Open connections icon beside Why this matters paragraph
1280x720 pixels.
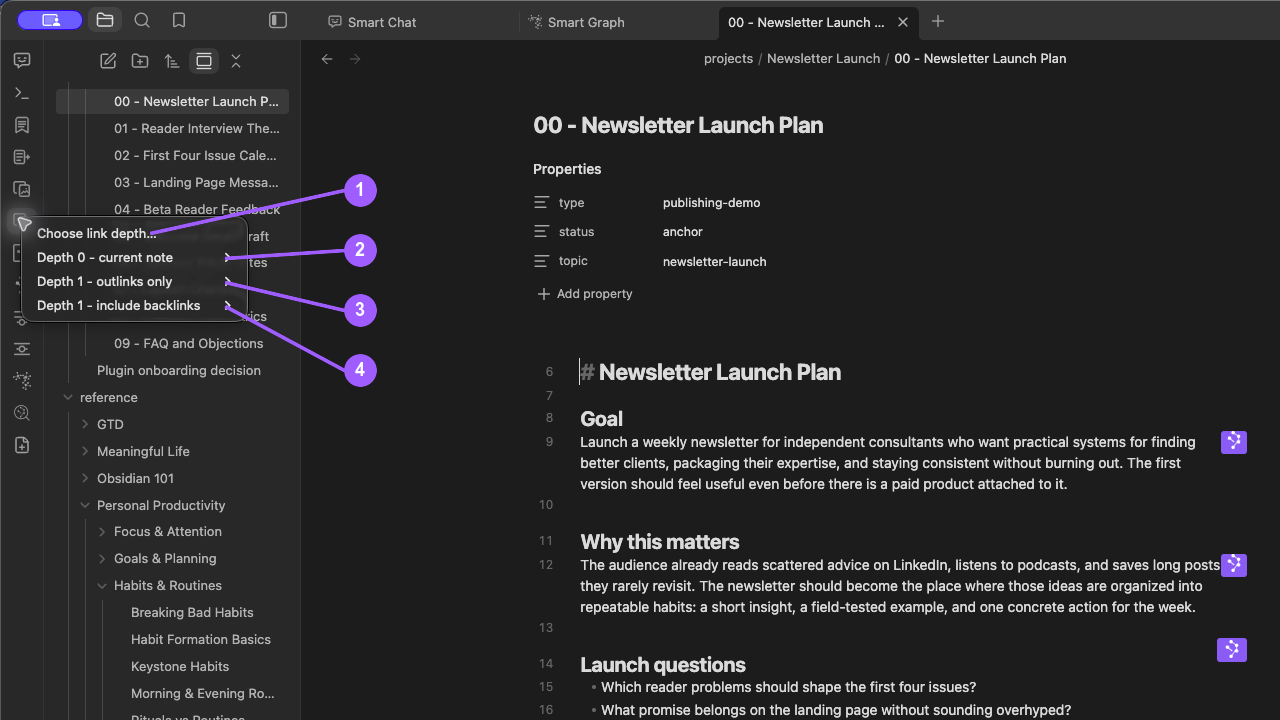coord(1234,565)
